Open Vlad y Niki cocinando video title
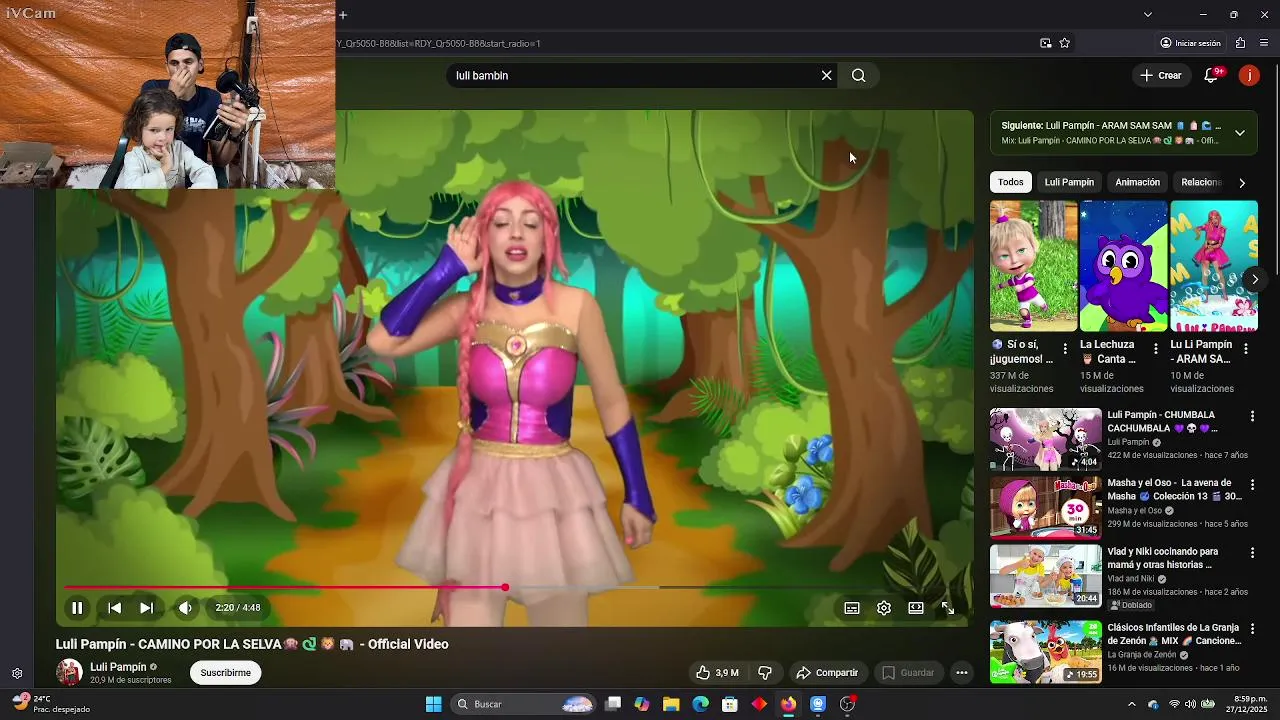The height and width of the screenshot is (720, 1280). pyautogui.click(x=1162, y=558)
